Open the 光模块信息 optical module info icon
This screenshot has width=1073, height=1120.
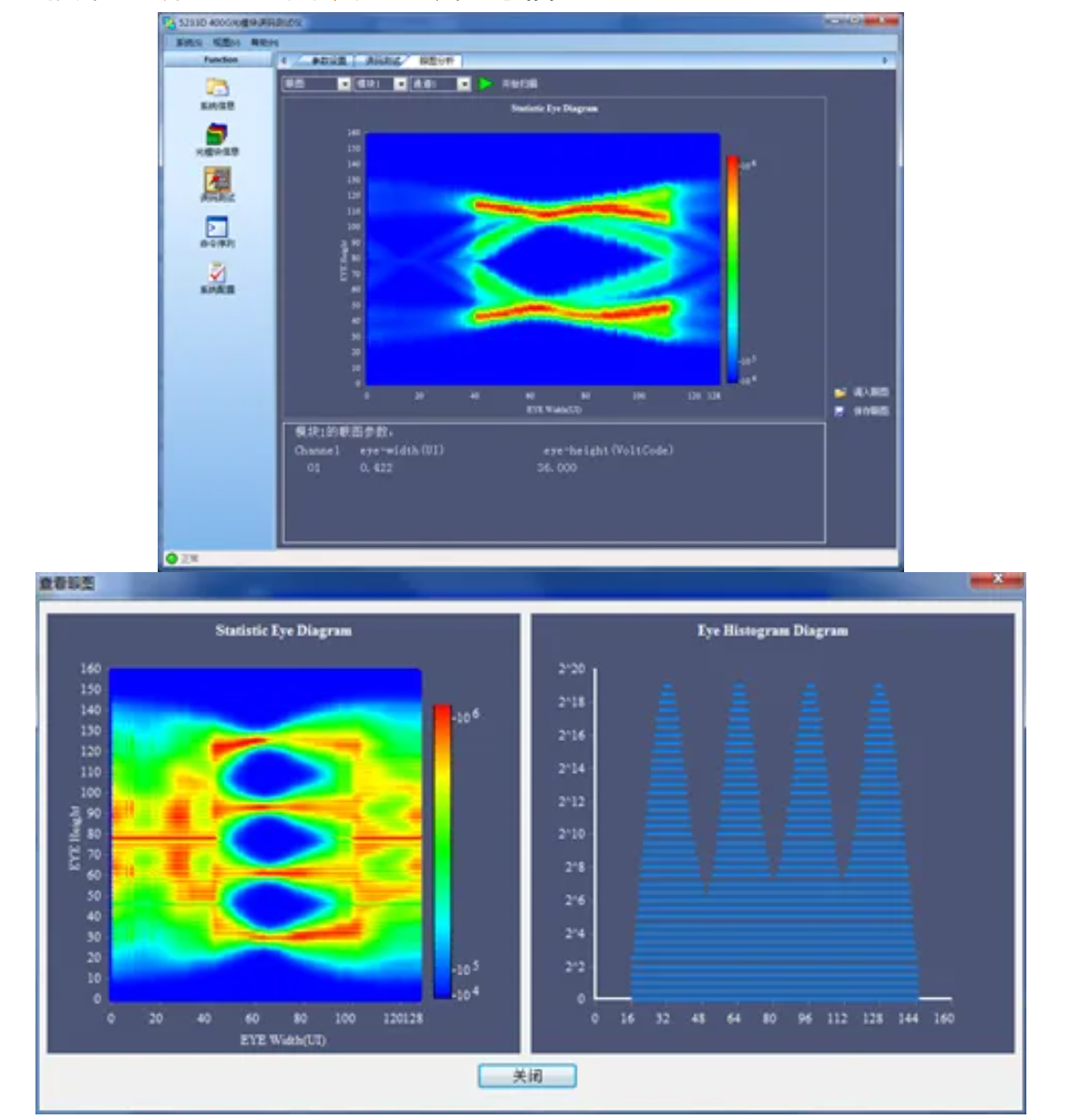(217, 135)
